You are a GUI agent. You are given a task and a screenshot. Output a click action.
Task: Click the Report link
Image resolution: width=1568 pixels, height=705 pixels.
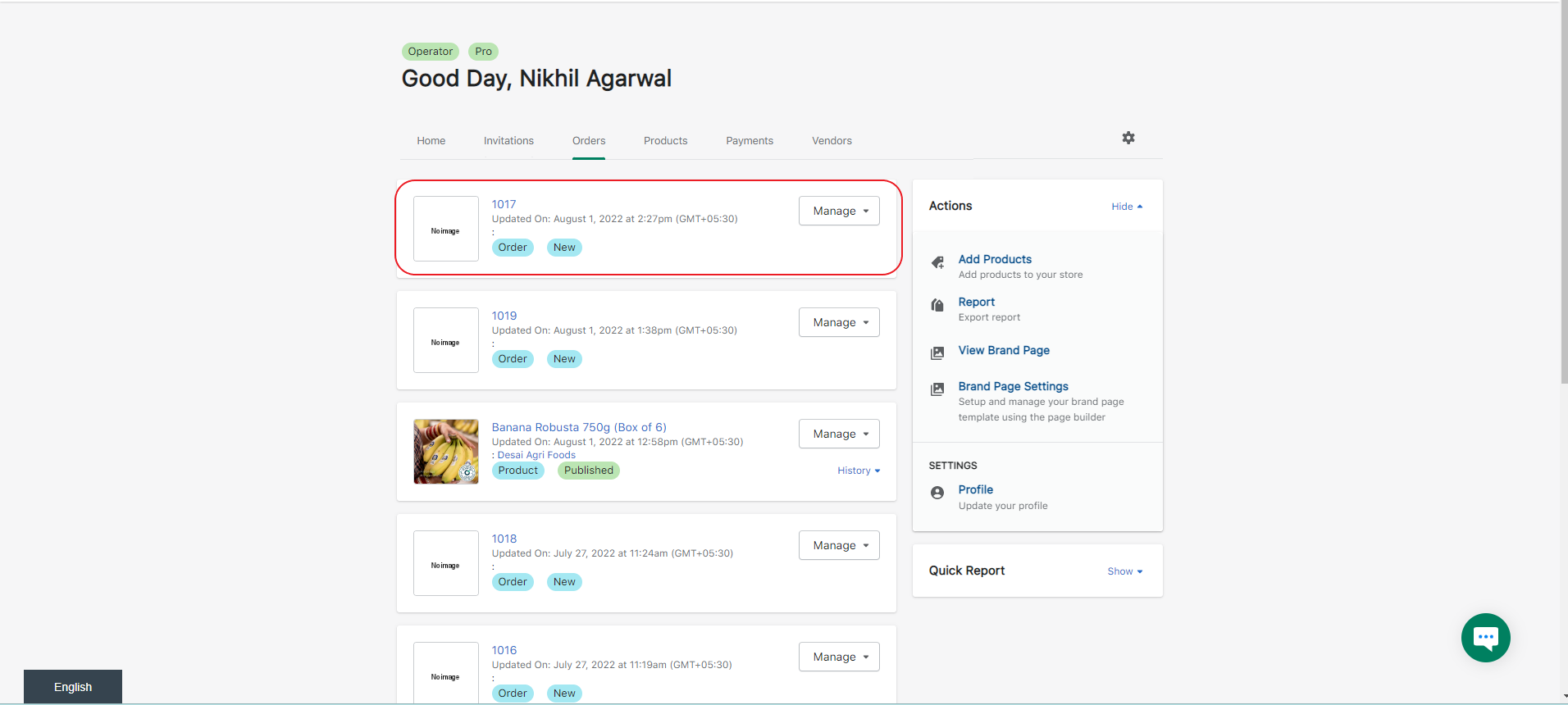(976, 302)
